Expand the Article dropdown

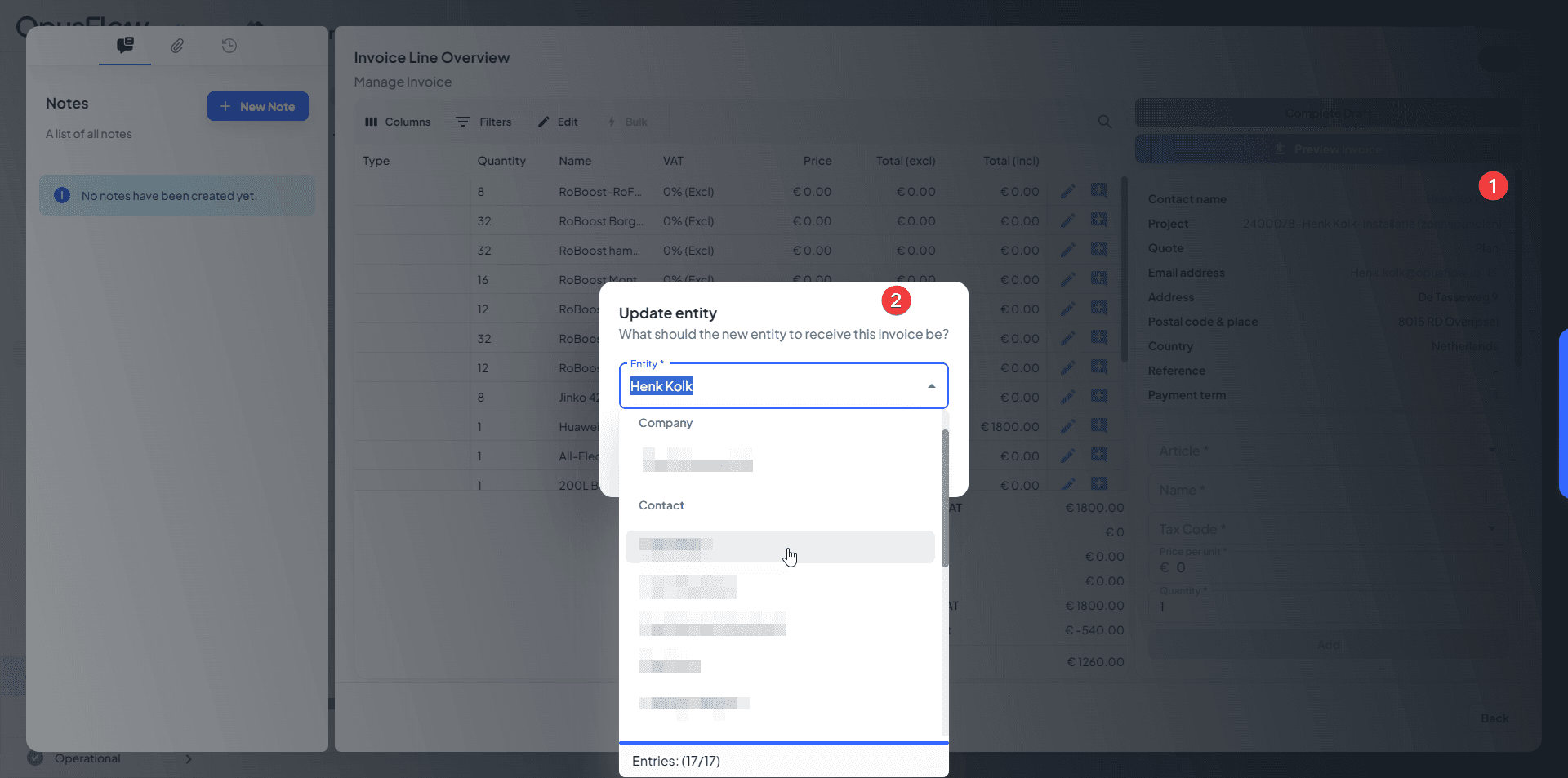[x=1491, y=451]
